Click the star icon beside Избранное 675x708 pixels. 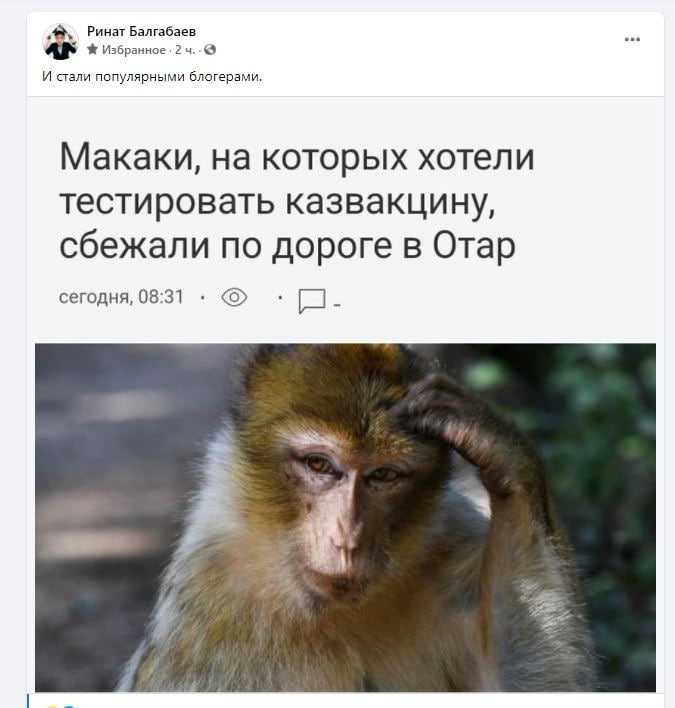point(93,49)
